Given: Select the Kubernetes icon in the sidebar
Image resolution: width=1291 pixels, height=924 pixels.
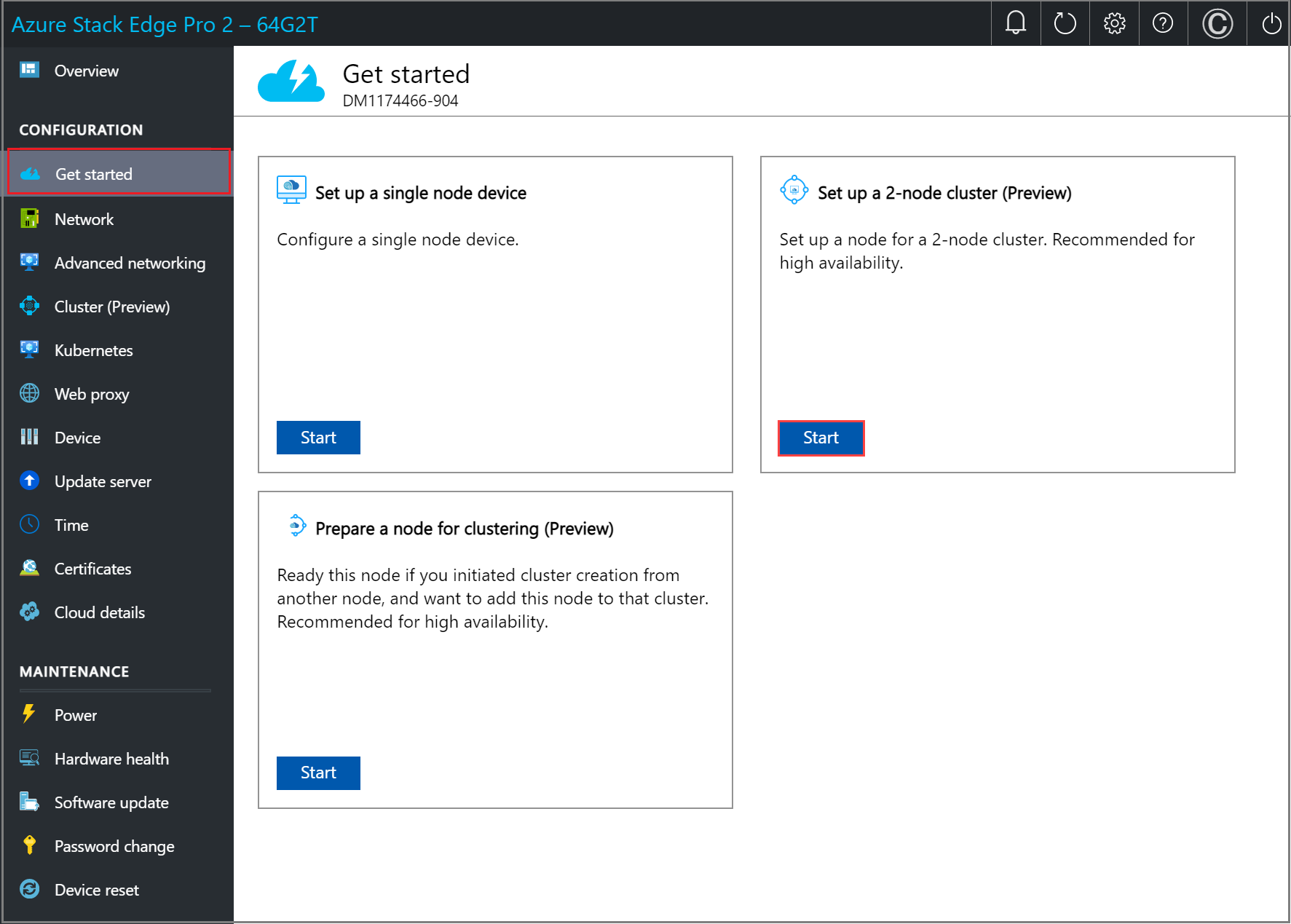Looking at the screenshot, I should (29, 350).
